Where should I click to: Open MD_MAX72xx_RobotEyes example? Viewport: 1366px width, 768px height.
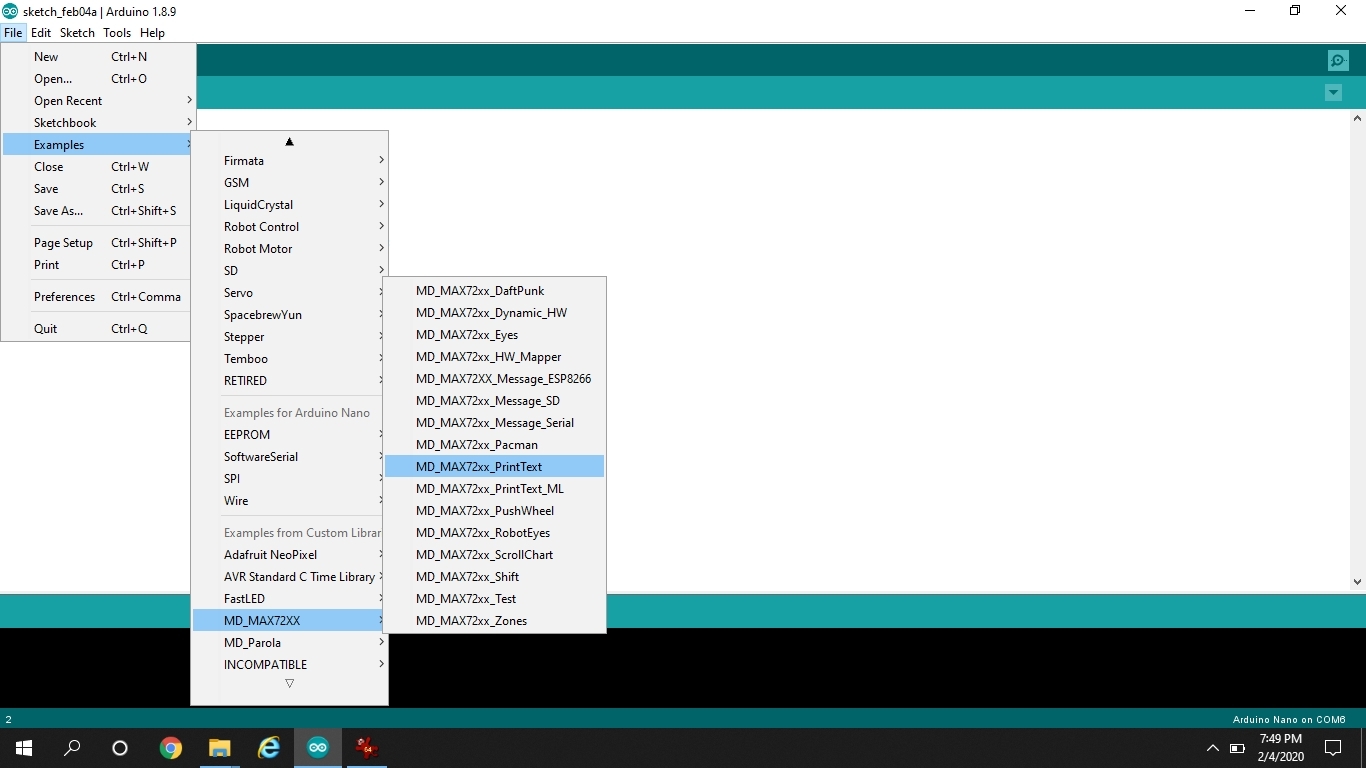coord(495,533)
